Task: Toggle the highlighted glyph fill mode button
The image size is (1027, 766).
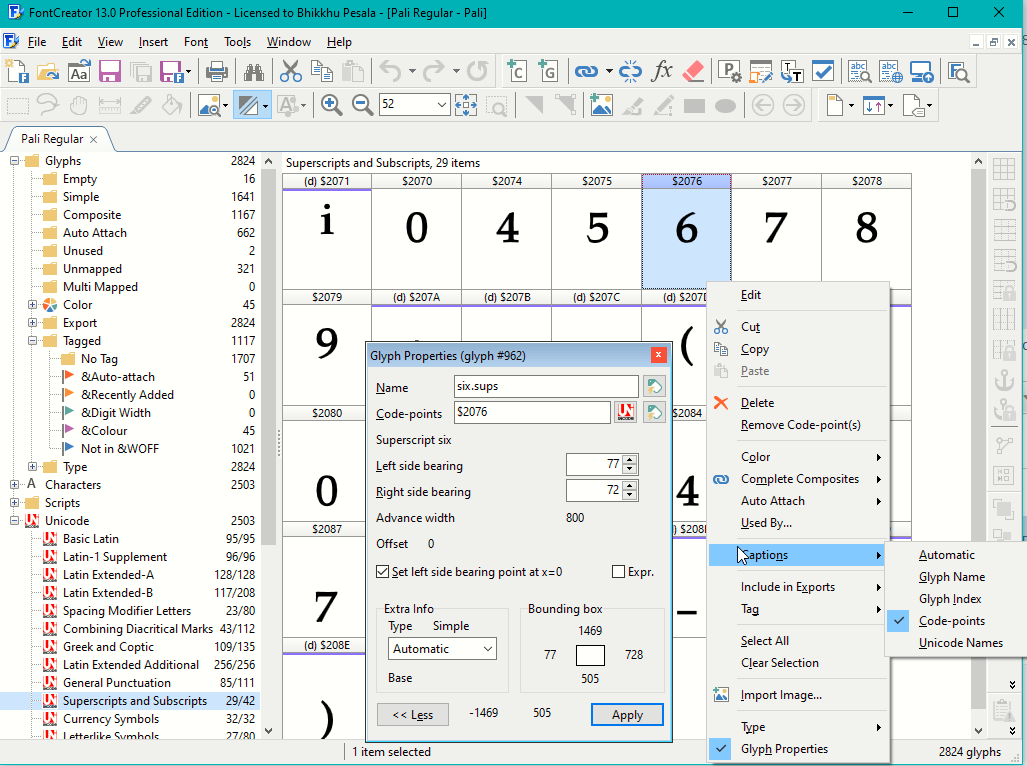Action: (248, 105)
